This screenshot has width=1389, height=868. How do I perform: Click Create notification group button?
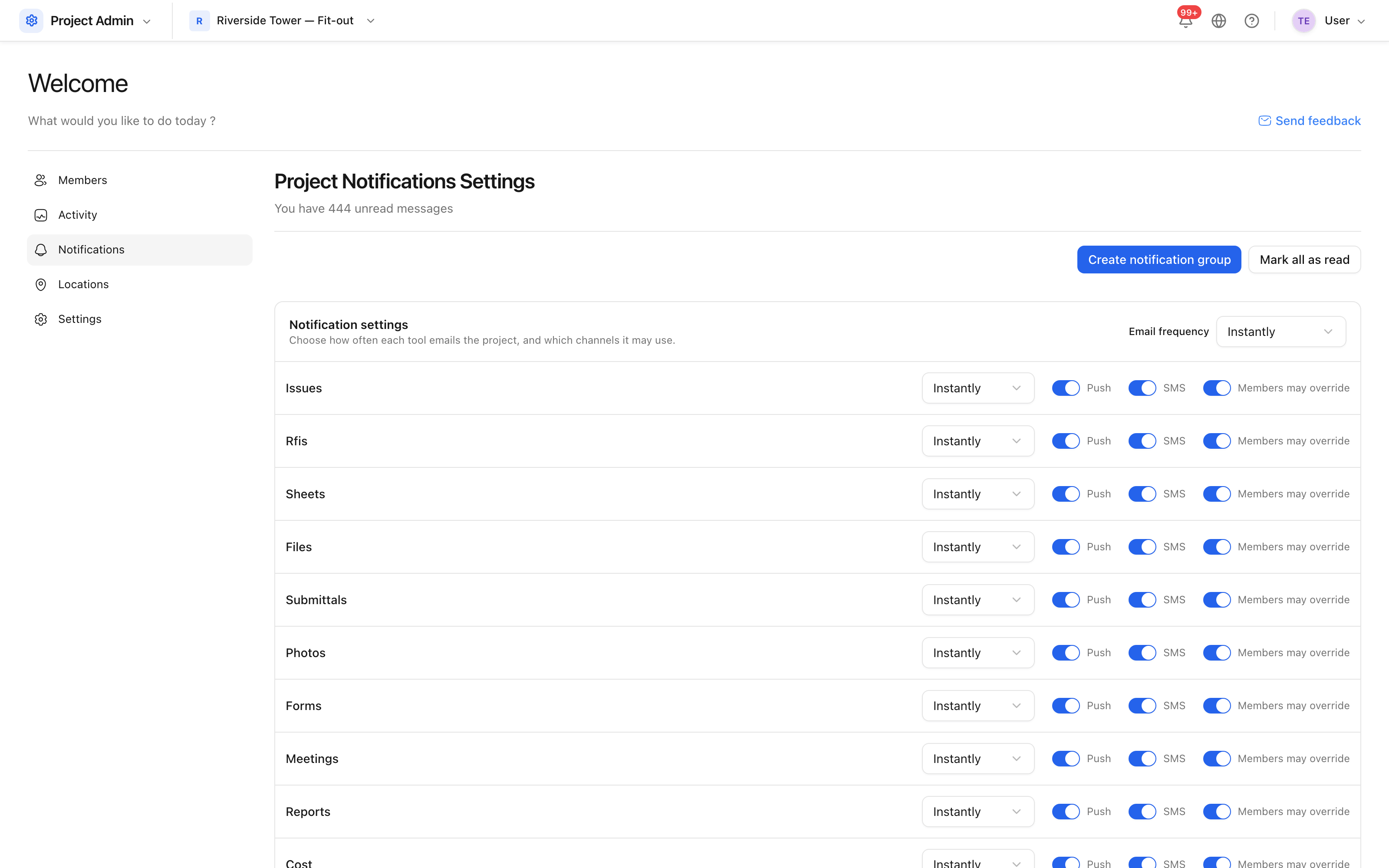coord(1159,260)
